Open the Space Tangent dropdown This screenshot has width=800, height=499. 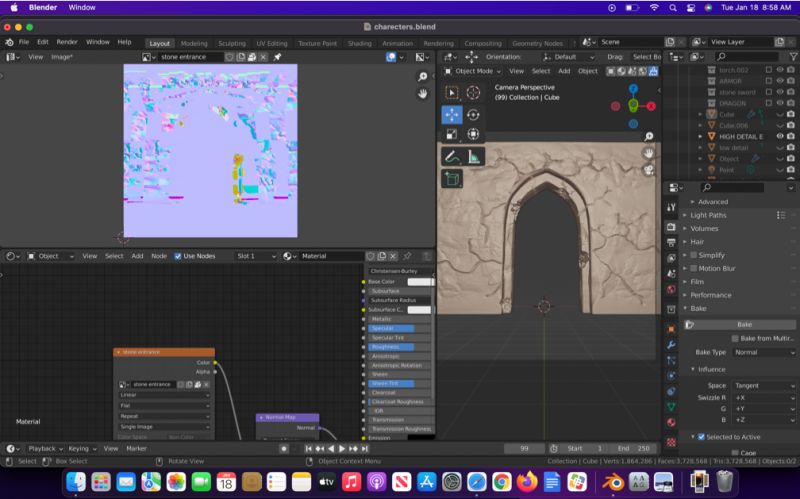point(764,386)
